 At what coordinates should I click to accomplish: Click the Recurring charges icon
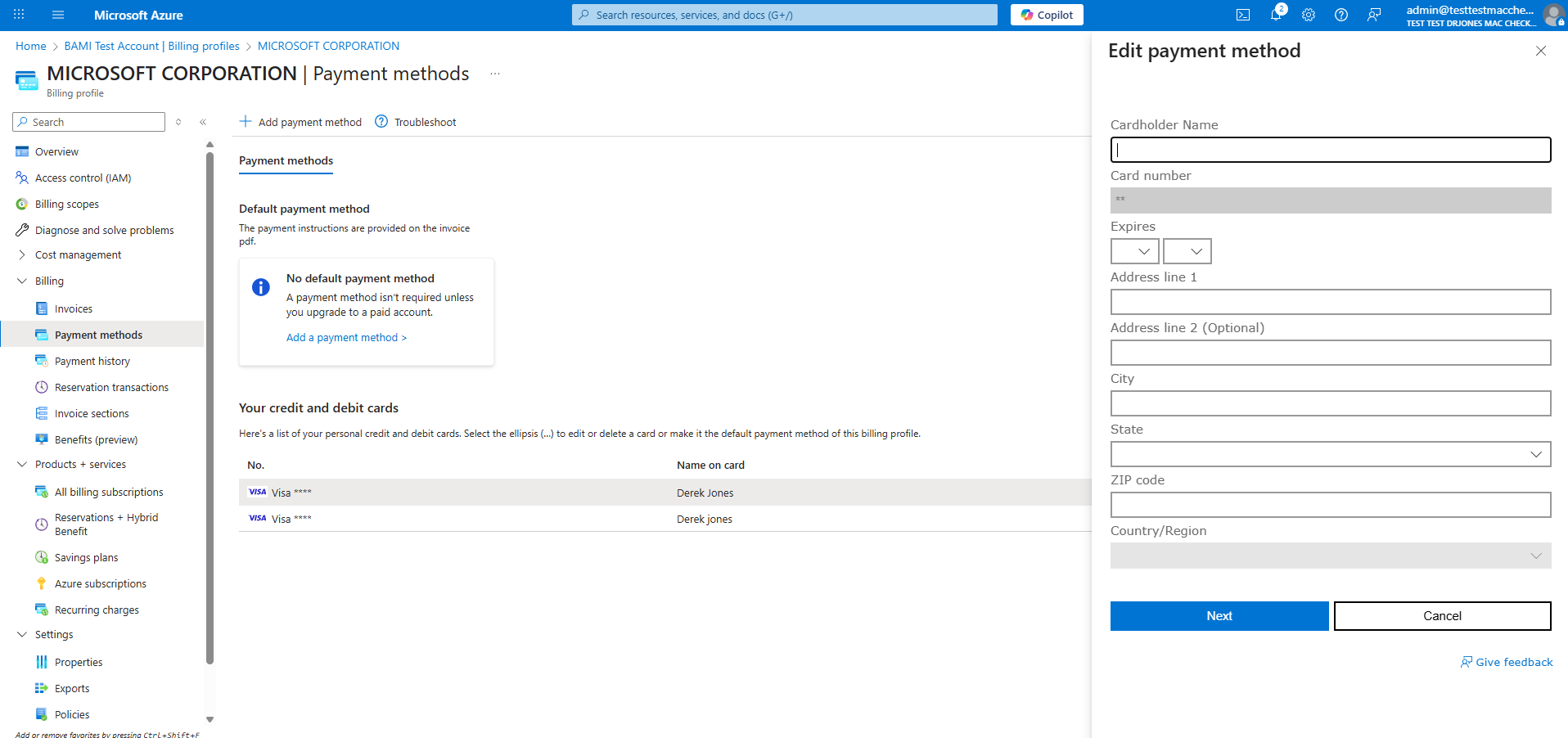click(42, 610)
